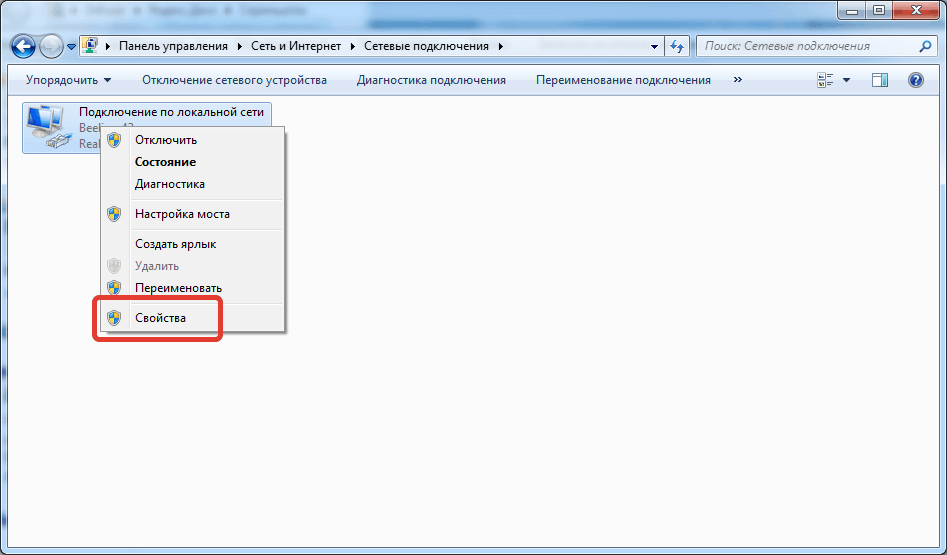Show more toolbar commands via » chevron
This screenshot has height=555, width=947.
tap(738, 80)
